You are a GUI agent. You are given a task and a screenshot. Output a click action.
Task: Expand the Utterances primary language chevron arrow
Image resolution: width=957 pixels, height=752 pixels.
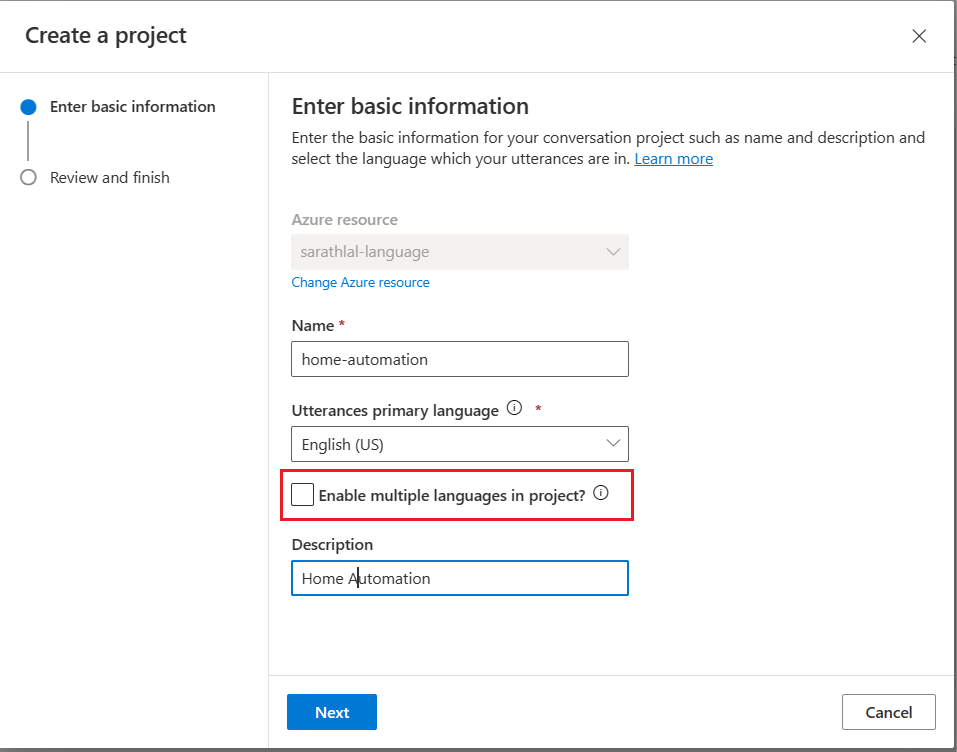pos(613,443)
